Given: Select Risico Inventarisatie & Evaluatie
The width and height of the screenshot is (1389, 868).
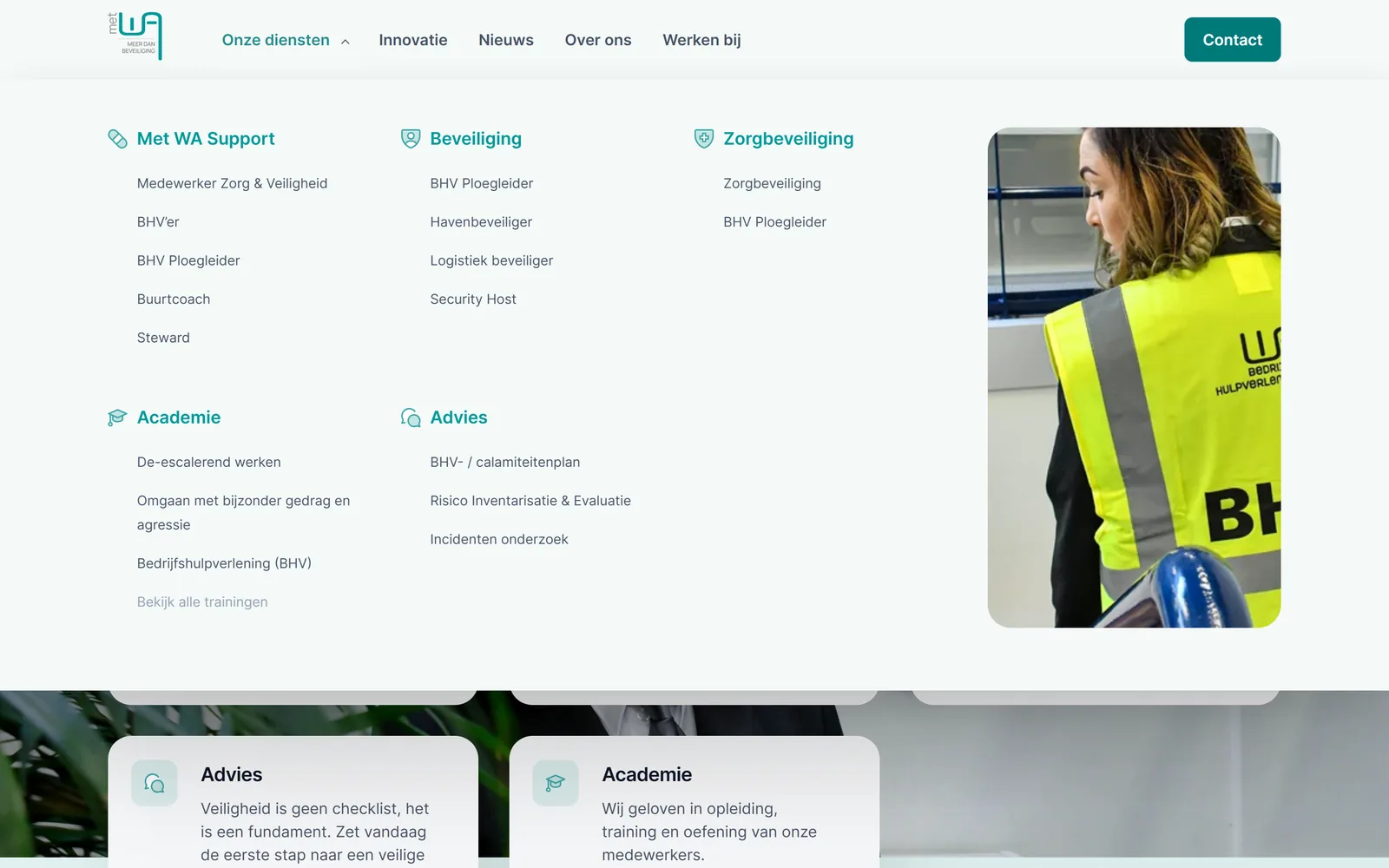Looking at the screenshot, I should coord(530,501).
